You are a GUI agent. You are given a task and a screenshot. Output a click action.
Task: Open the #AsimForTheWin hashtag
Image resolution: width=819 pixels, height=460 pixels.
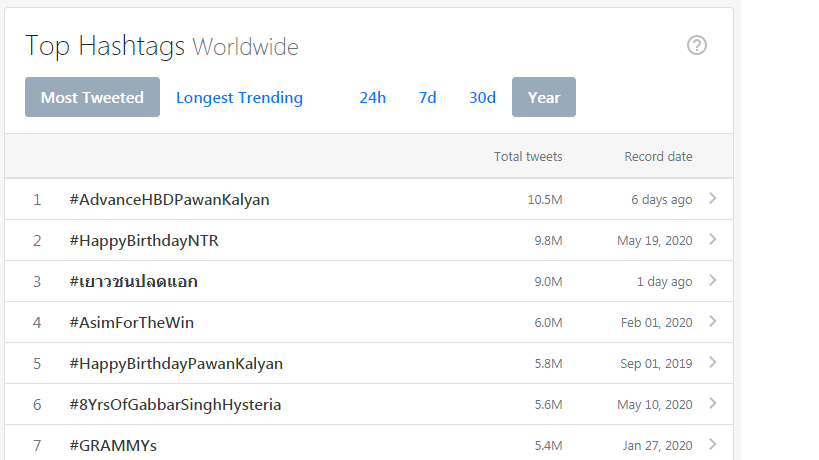(x=131, y=323)
